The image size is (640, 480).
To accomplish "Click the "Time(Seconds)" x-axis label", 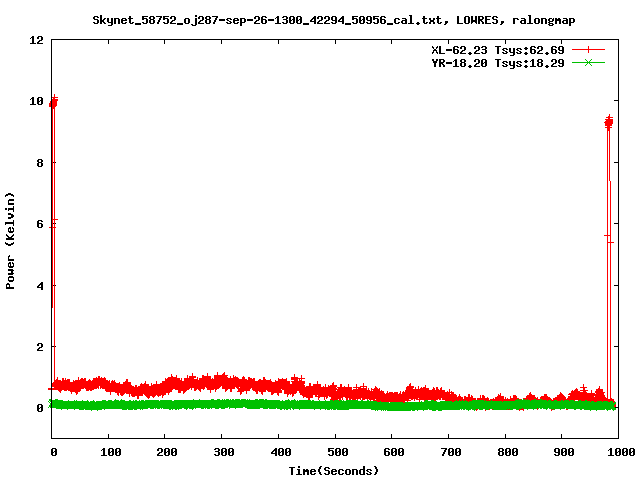I will tap(333, 471).
